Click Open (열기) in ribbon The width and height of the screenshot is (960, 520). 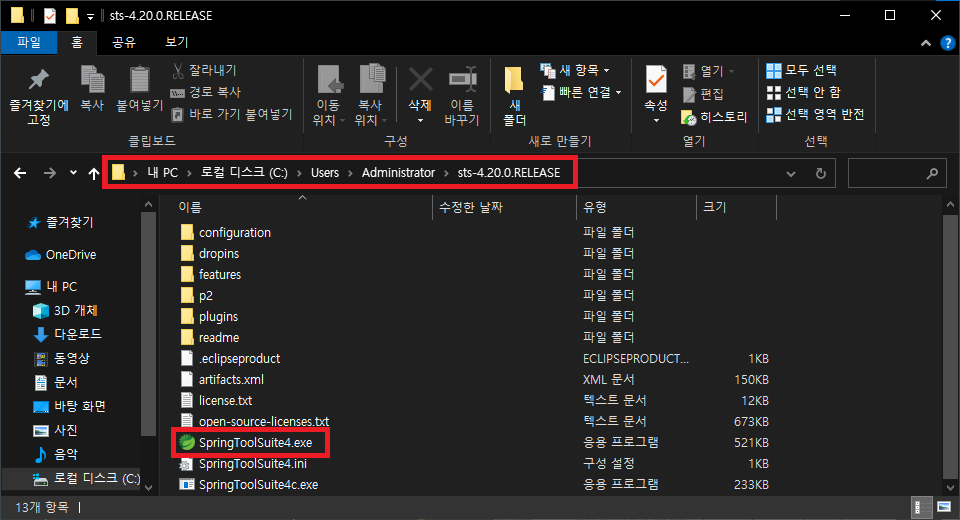(x=708, y=71)
